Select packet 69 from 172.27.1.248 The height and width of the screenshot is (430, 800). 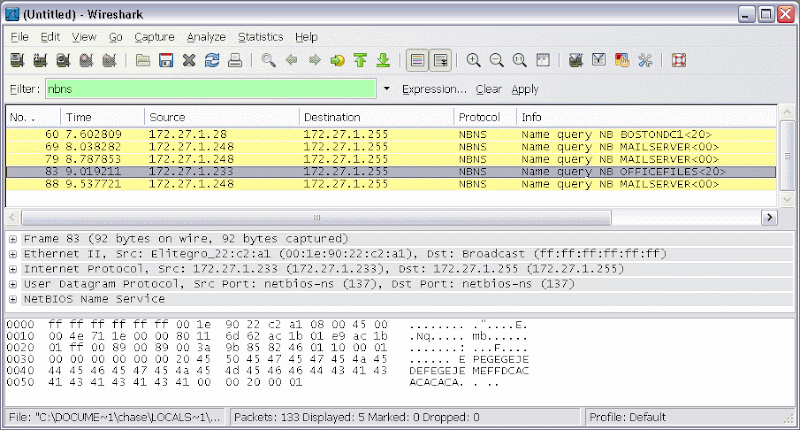pyautogui.click(x=391, y=147)
